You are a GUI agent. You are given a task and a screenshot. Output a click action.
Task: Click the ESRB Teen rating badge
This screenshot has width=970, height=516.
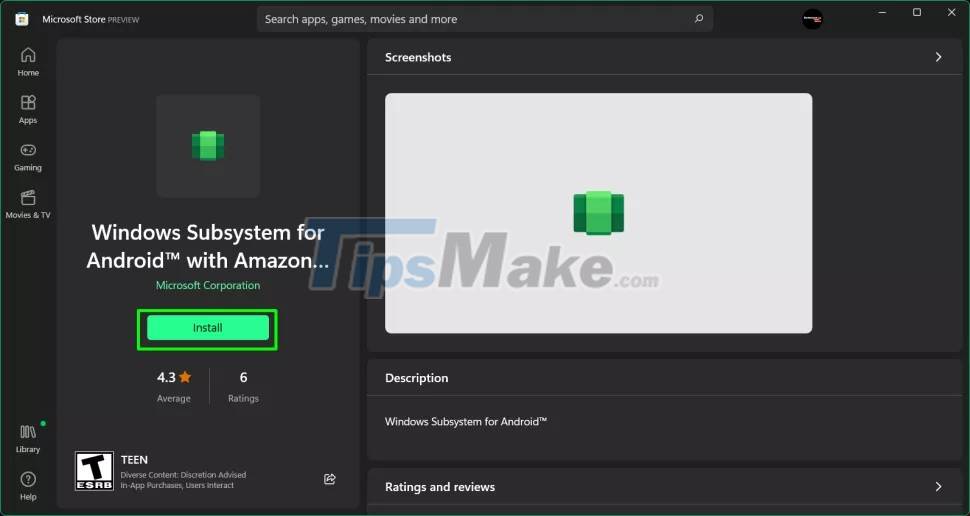[x=94, y=471]
